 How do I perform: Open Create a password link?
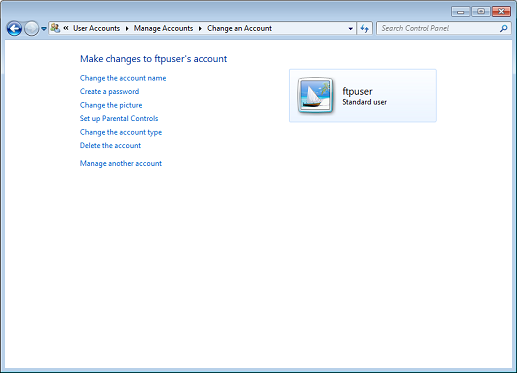coord(109,92)
